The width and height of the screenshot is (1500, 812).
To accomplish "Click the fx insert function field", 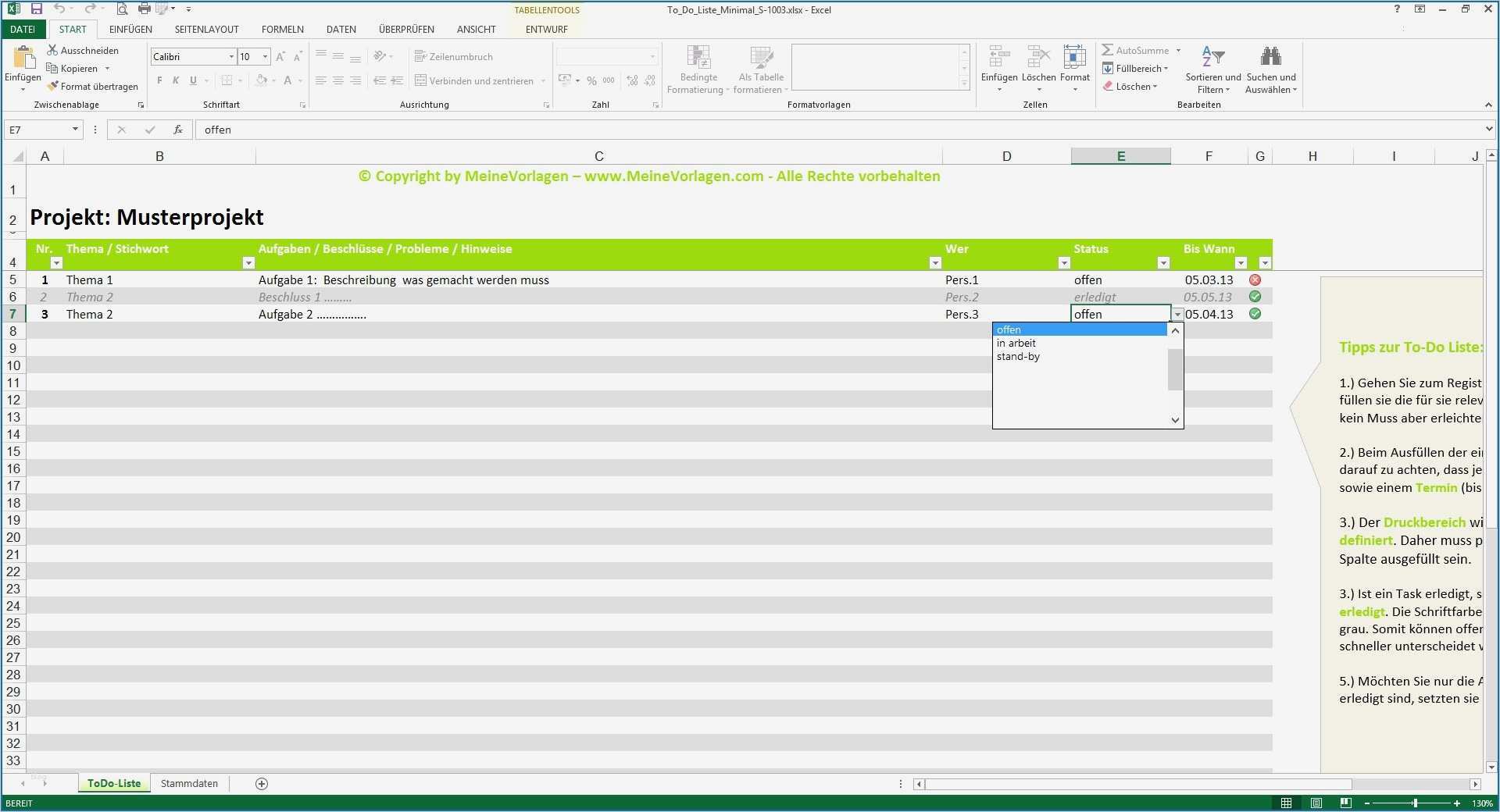I will click(x=178, y=130).
